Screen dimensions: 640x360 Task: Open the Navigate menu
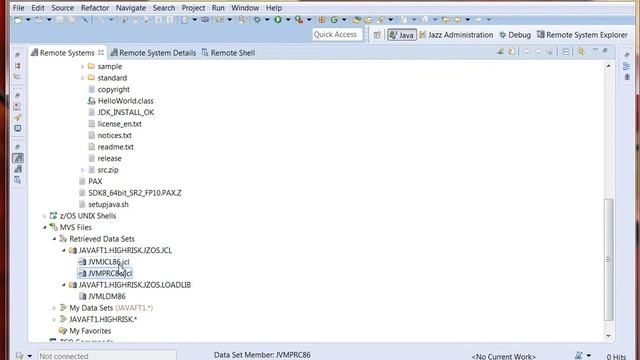pos(131,8)
